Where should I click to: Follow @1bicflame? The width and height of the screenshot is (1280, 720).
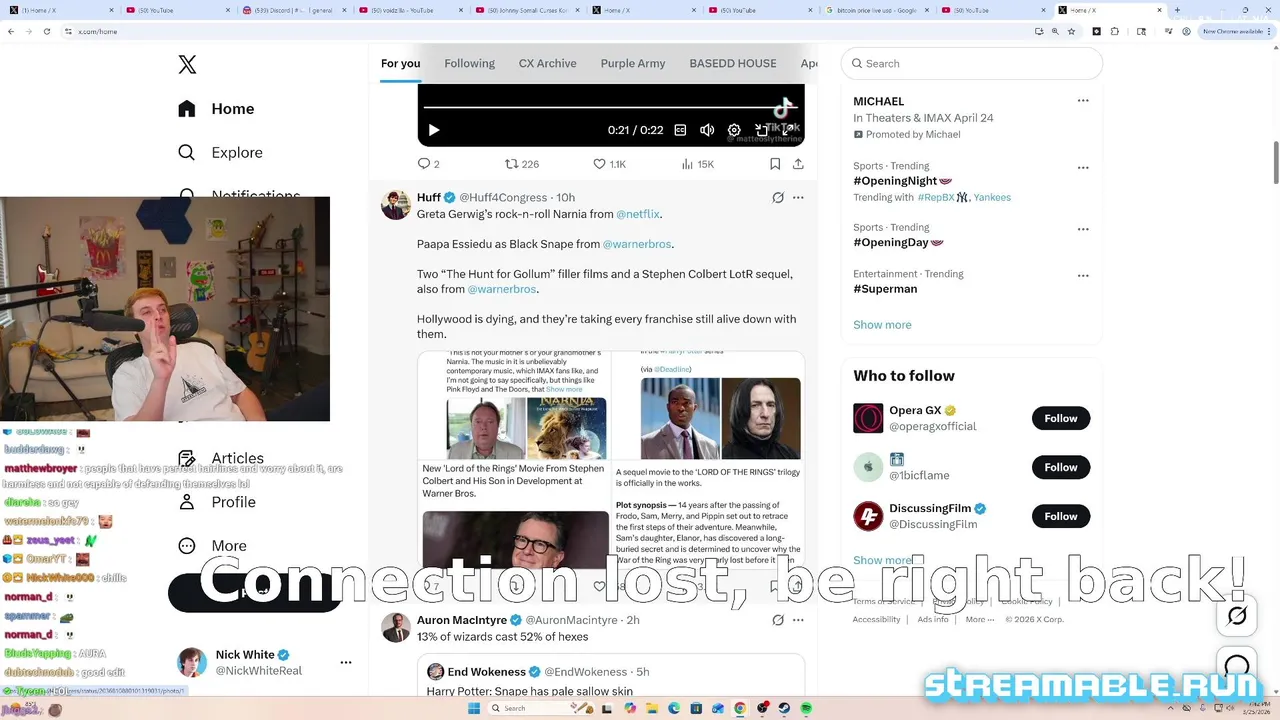pyautogui.click(x=1061, y=467)
